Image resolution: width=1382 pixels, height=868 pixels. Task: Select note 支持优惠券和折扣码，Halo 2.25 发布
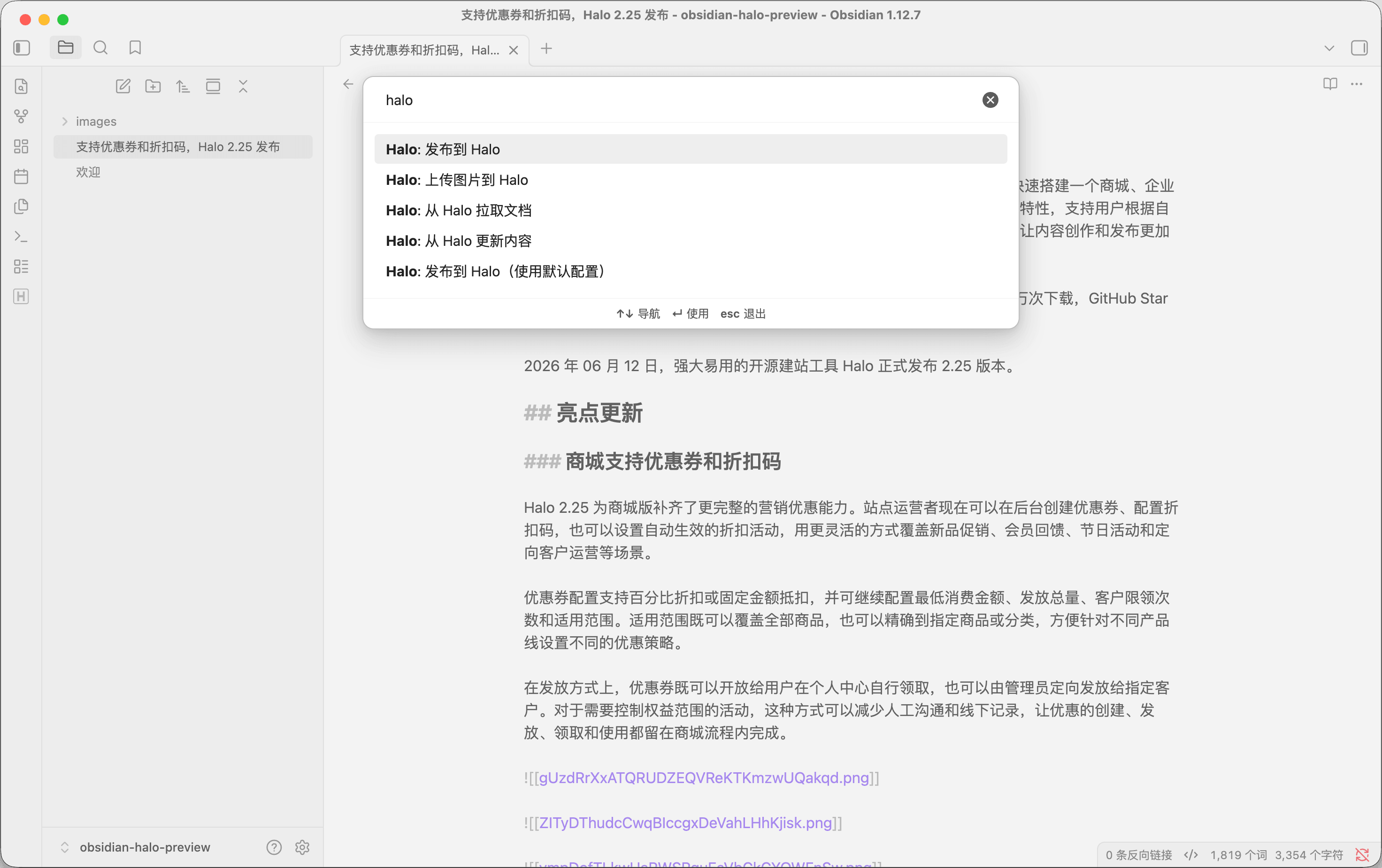(x=183, y=147)
